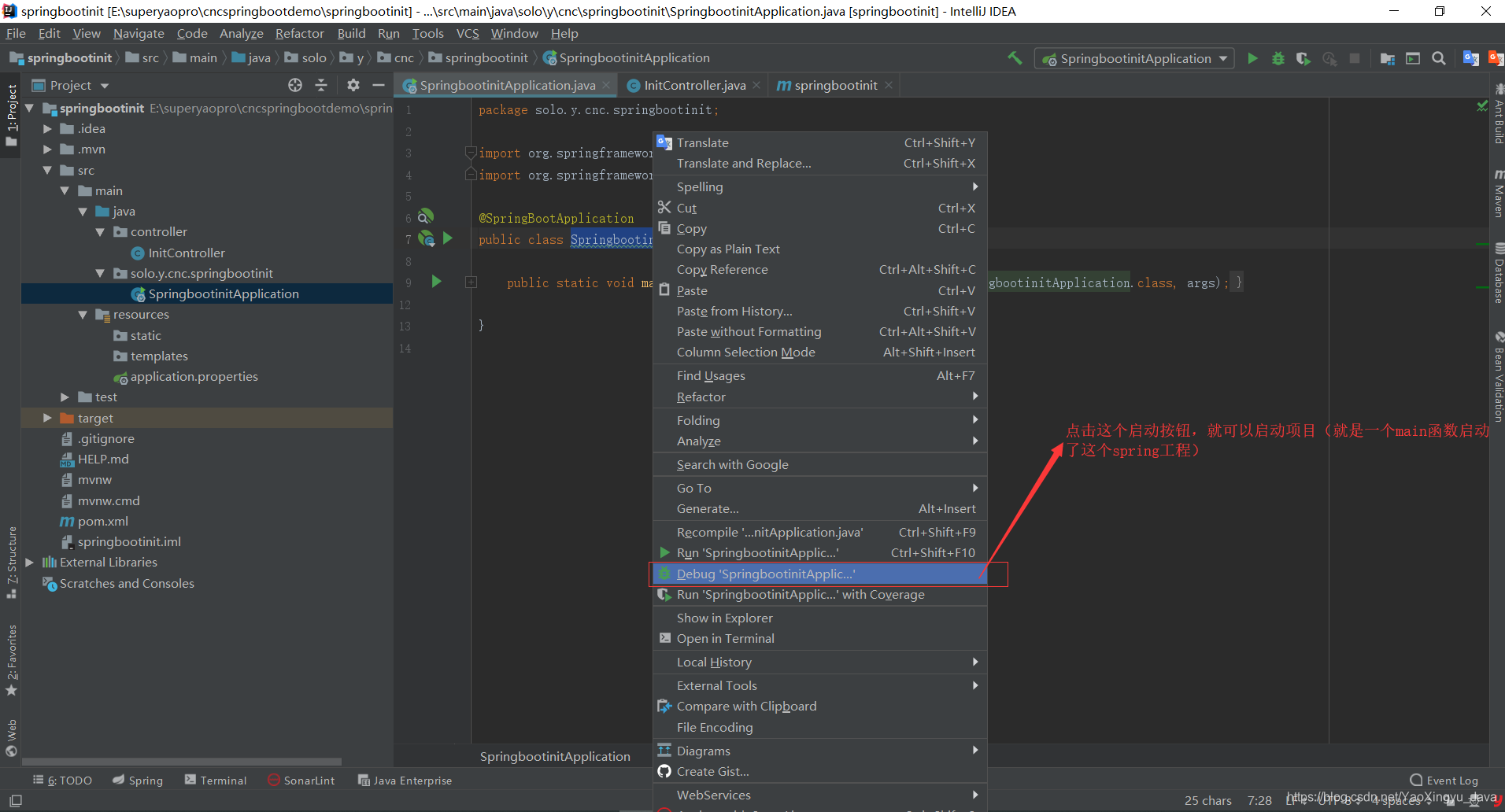Expand the .idea folder

click(x=47, y=128)
